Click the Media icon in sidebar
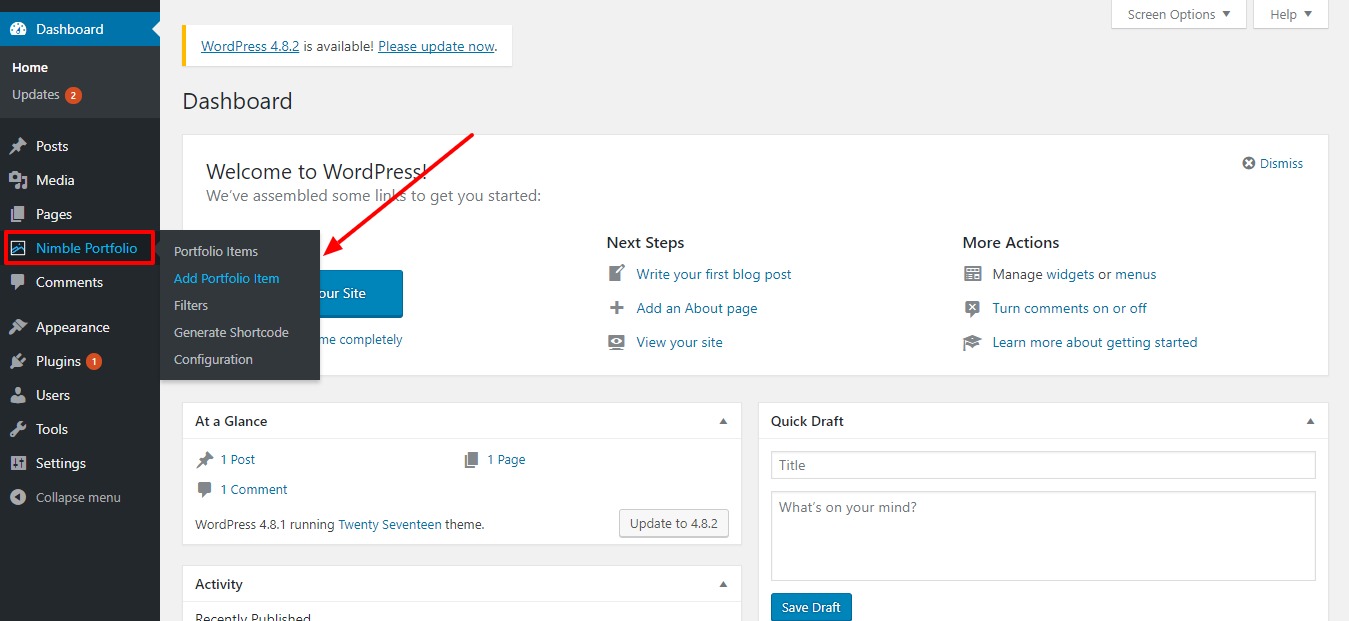Screen dimensions: 1349x621 click(18, 180)
